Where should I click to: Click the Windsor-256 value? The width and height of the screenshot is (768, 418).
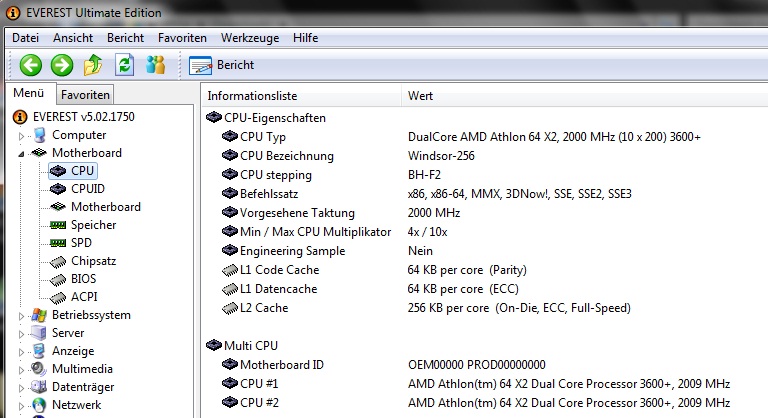click(x=441, y=156)
